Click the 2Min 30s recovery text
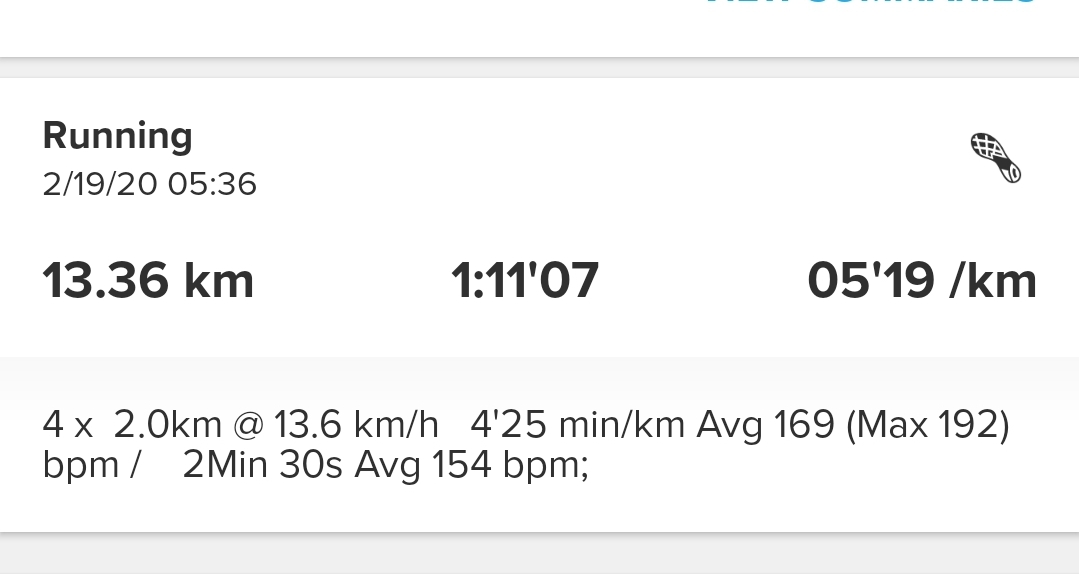This screenshot has height=581, width=1079. 262,465
